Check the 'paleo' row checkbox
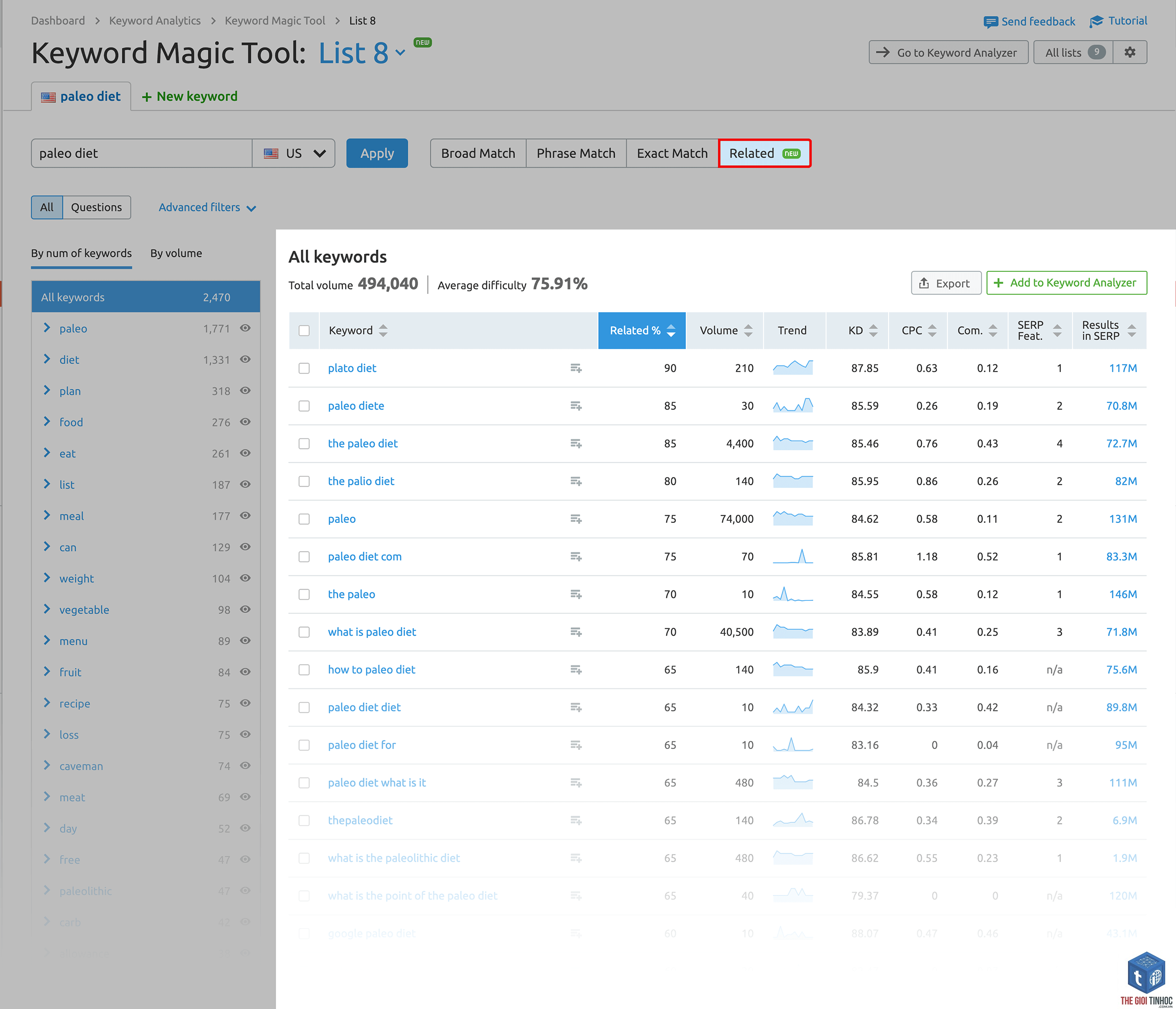 (x=304, y=519)
